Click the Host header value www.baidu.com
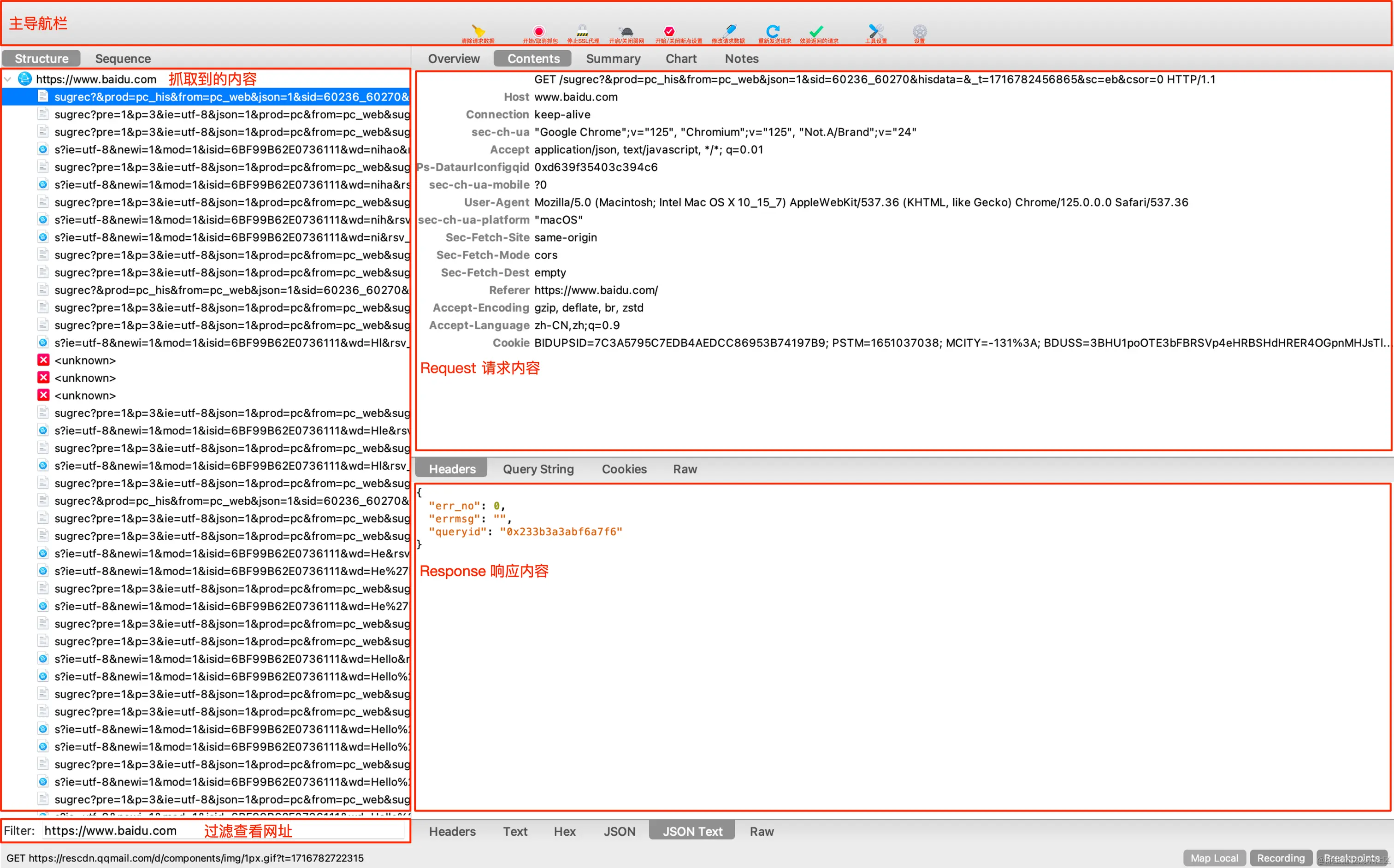Viewport: 1394px width, 868px height. click(576, 97)
